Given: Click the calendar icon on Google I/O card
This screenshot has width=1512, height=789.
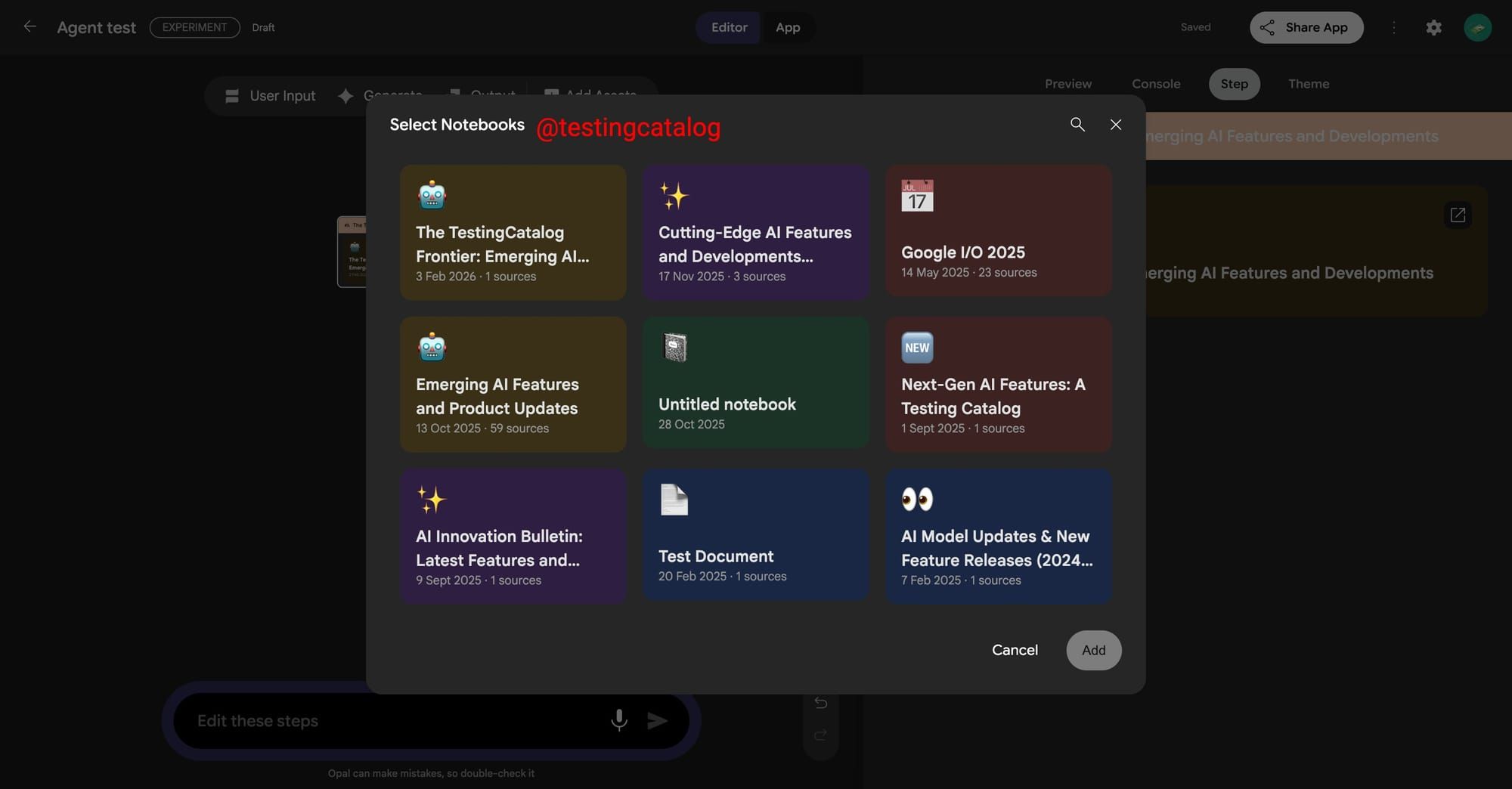Looking at the screenshot, I should pyautogui.click(x=917, y=195).
